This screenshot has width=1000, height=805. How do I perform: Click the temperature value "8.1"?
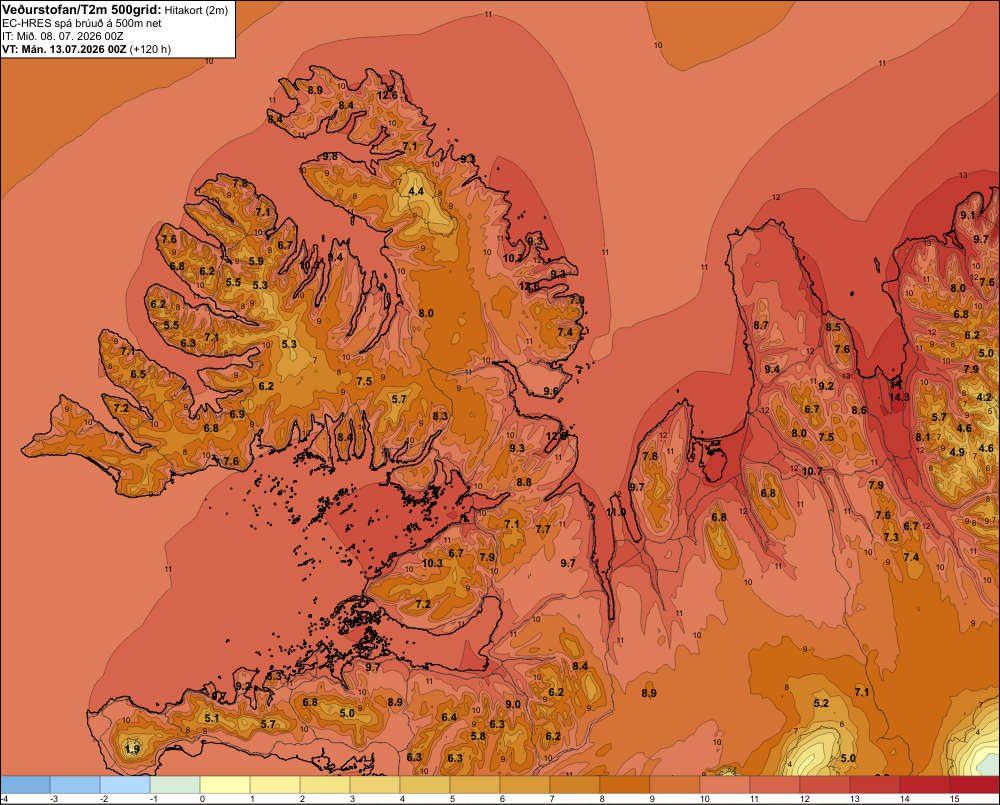tap(923, 437)
